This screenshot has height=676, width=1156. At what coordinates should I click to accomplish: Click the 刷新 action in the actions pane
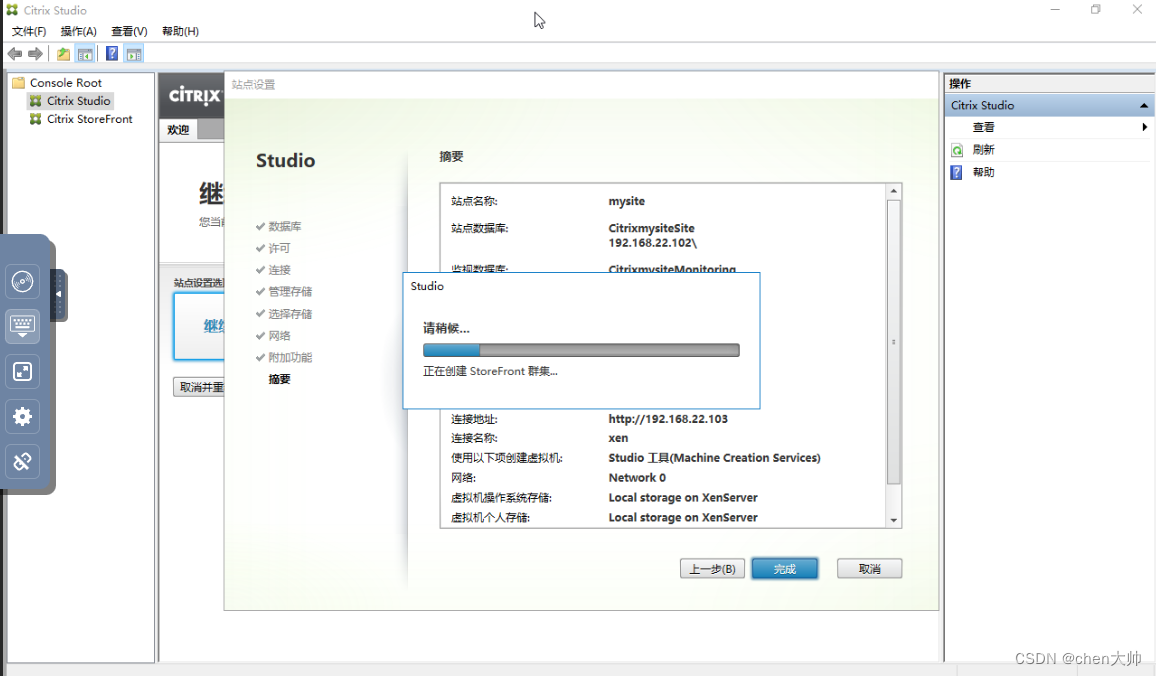(x=983, y=150)
